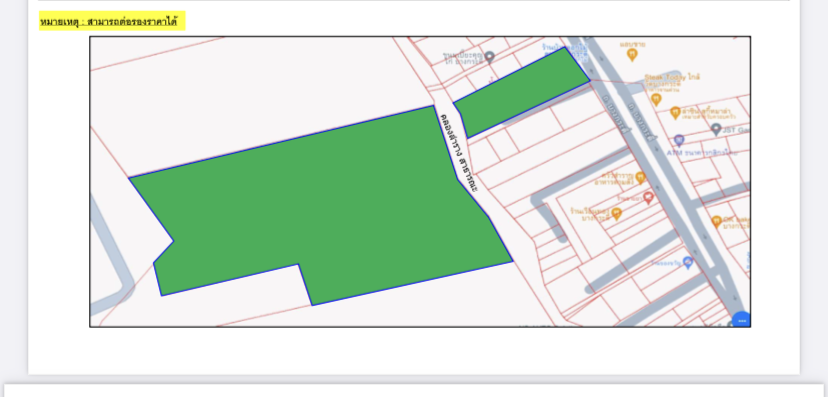Viewport: 828px width, 397px height.
Task: Click the gray pin beside JST label
Action: (x=716, y=129)
